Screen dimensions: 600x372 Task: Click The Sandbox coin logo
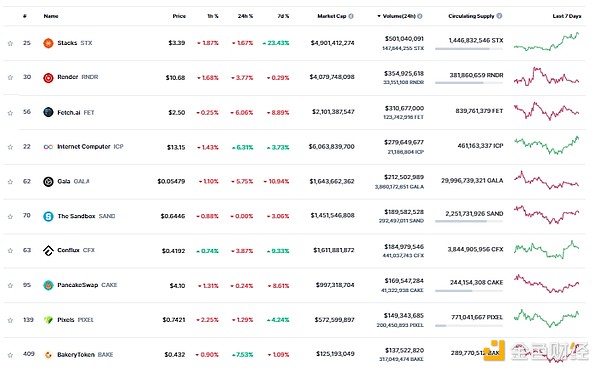tap(48, 216)
